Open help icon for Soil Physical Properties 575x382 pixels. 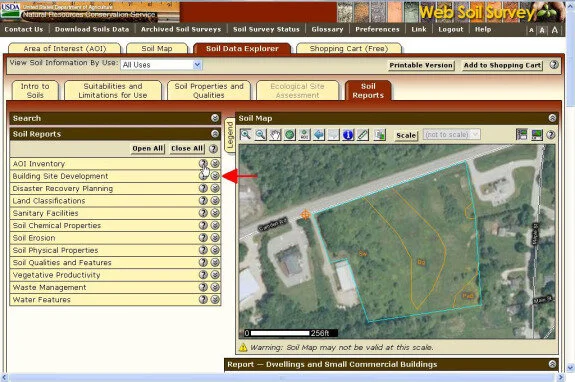point(203,250)
